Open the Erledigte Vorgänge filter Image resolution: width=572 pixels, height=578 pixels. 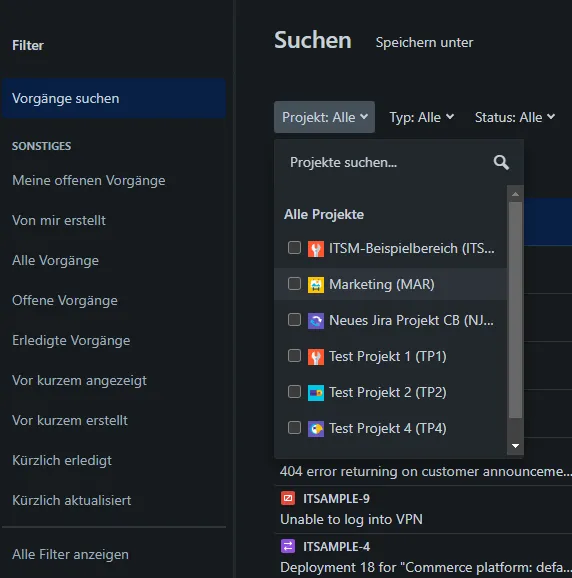[71, 341]
